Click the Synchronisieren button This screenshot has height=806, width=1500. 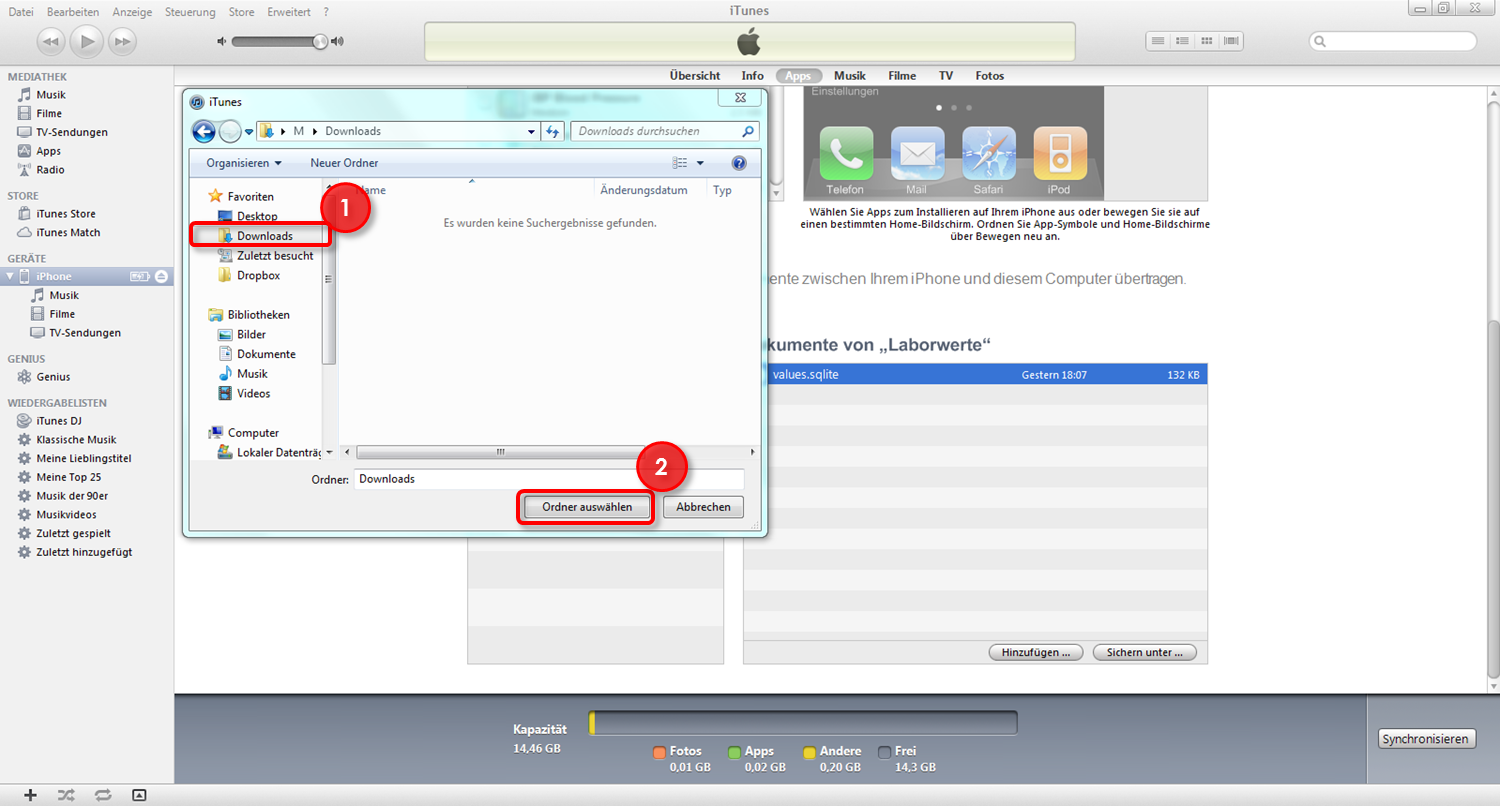1427,739
